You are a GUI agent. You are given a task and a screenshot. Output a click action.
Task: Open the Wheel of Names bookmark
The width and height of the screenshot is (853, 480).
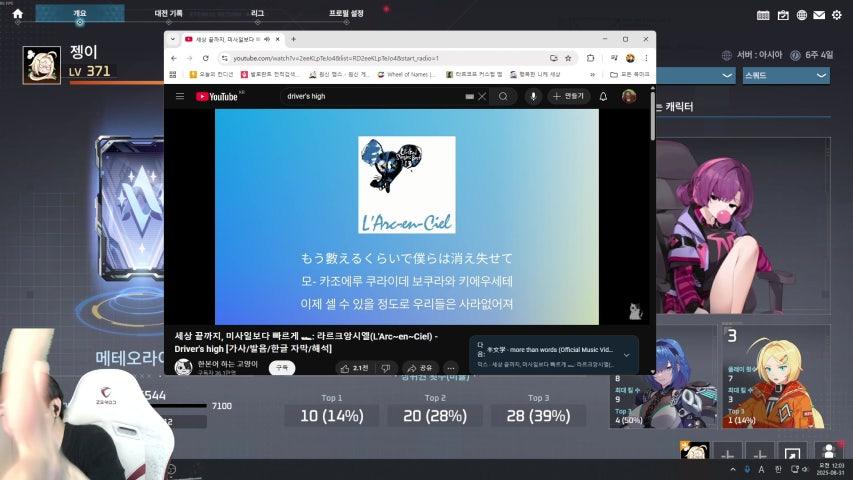[x=407, y=75]
